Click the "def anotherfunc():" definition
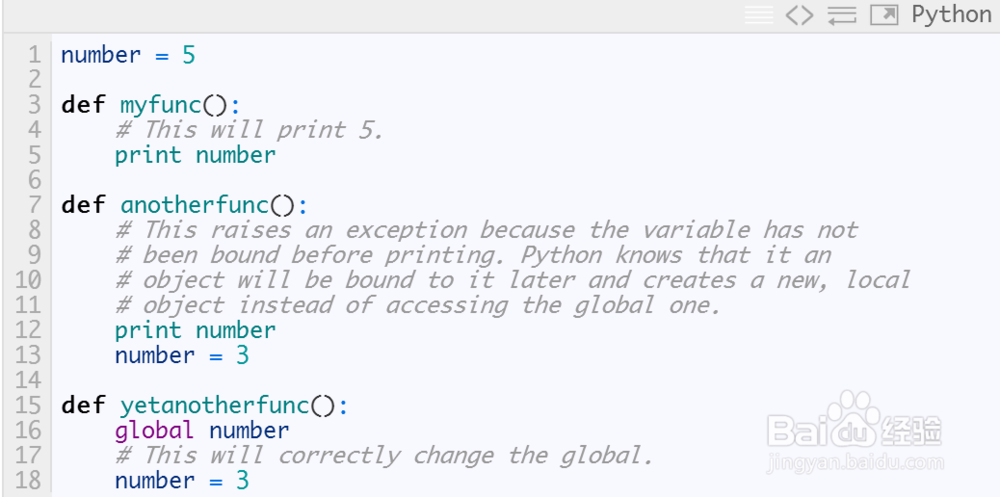 point(185,205)
